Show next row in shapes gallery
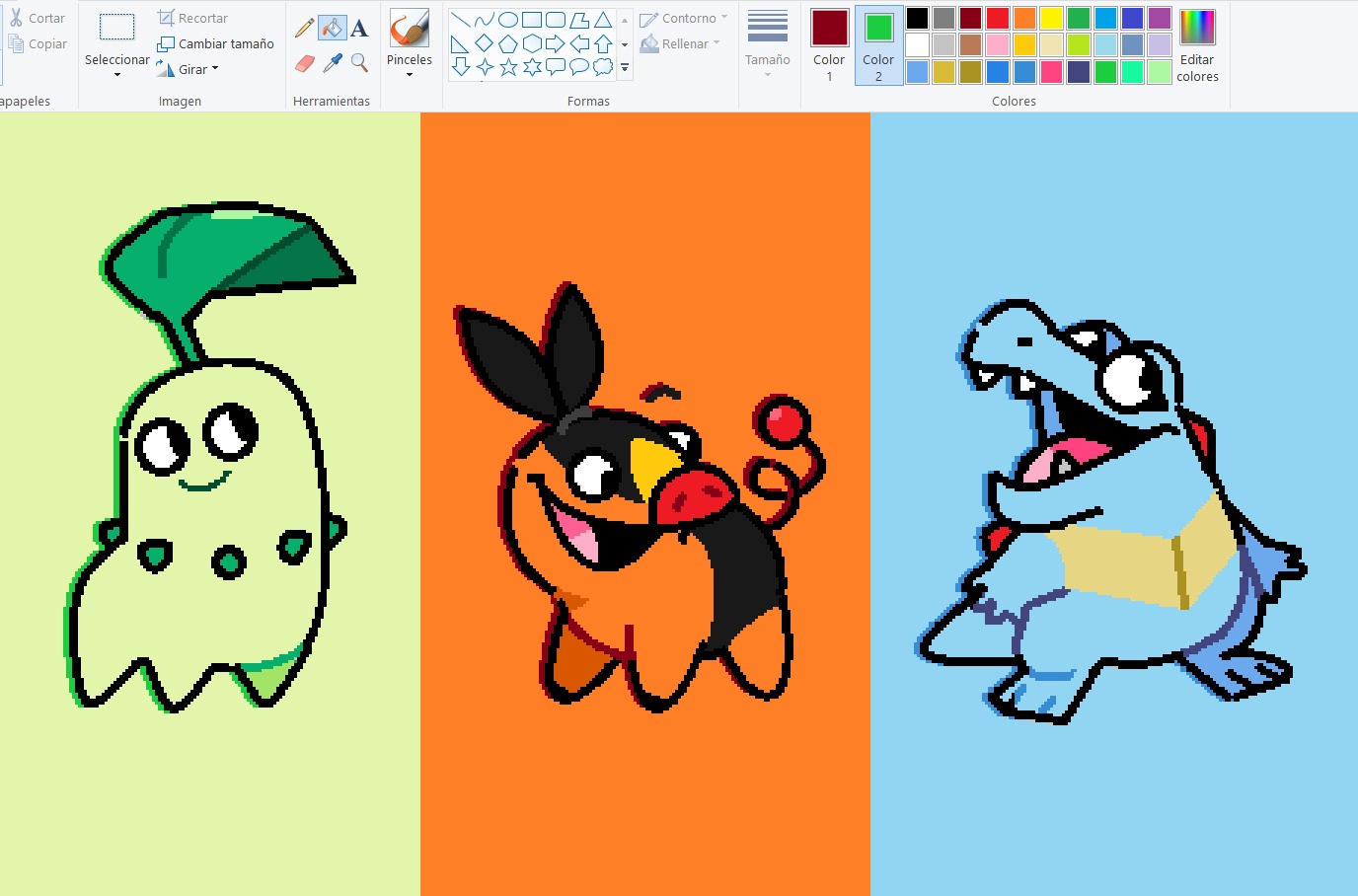This screenshot has height=896, width=1358. click(x=625, y=44)
